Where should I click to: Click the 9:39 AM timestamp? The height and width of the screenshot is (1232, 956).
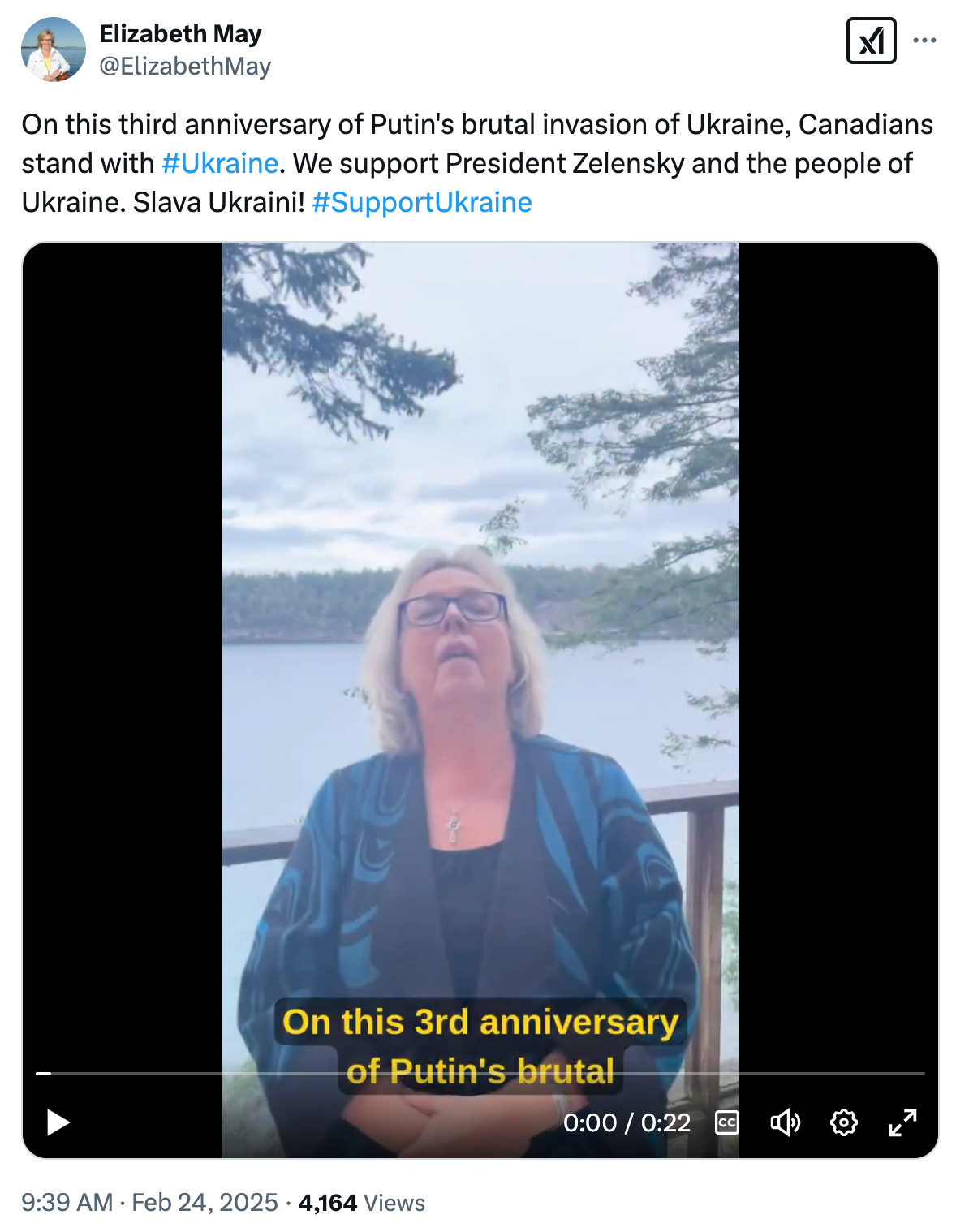[67, 1202]
